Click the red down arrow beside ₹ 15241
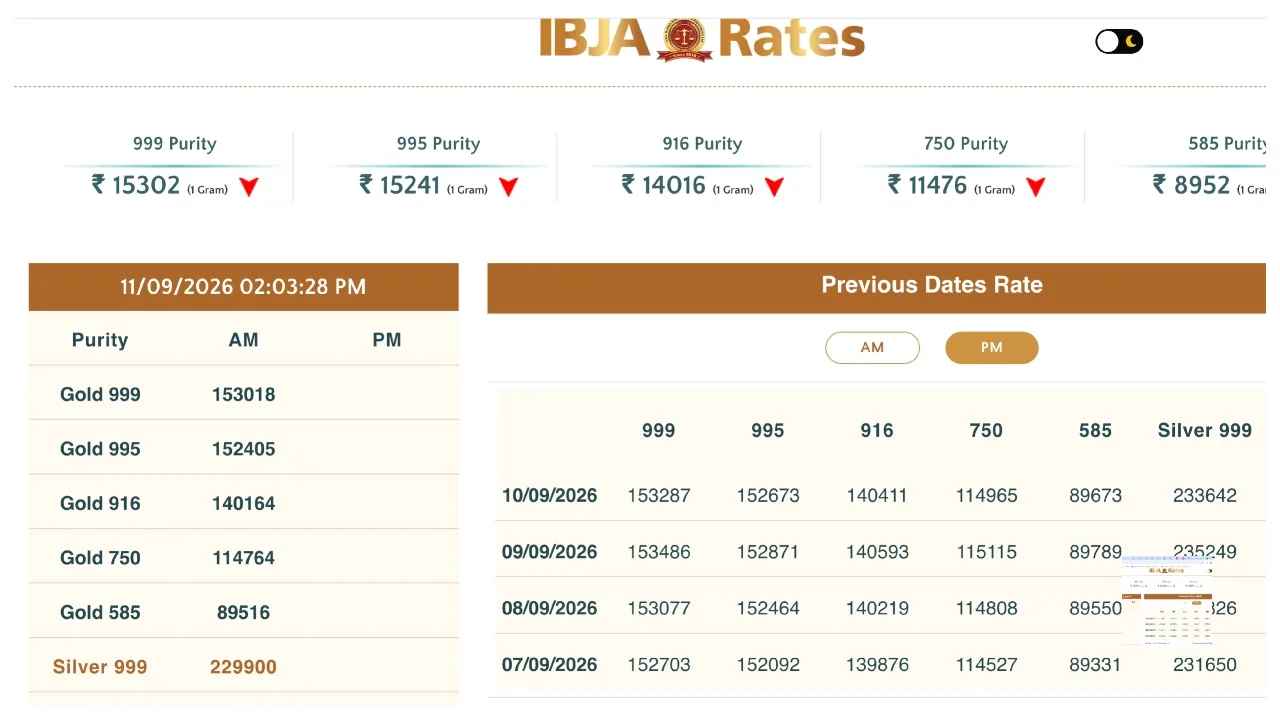Viewport: 1280px width, 720px height. tap(509, 186)
